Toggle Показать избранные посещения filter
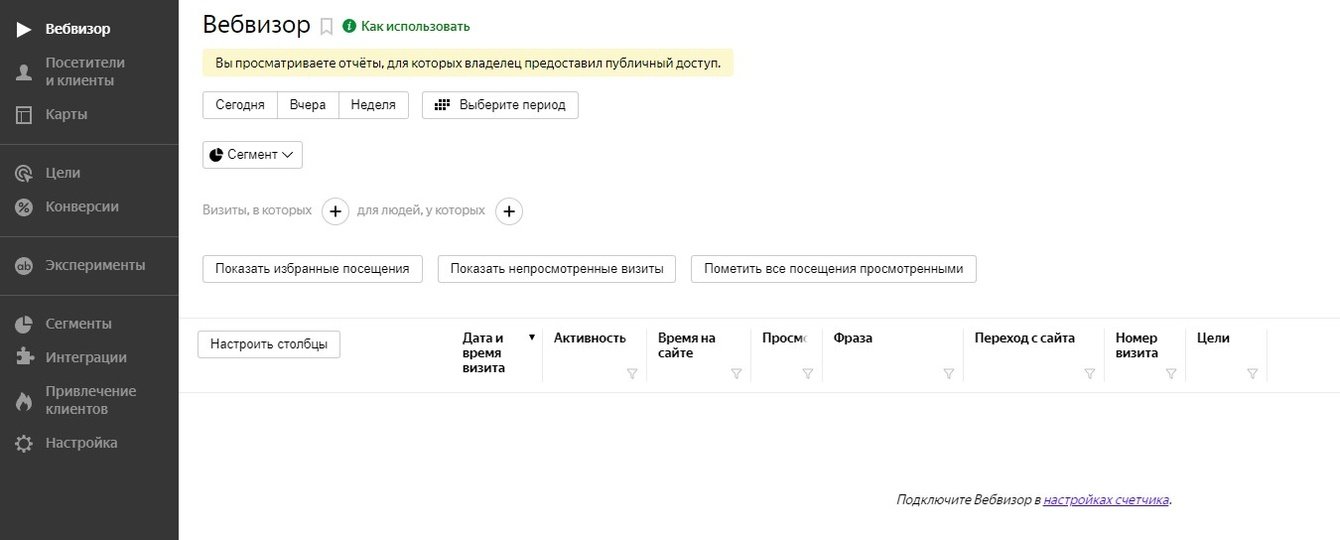Screen dimensions: 1340x540 (312, 269)
